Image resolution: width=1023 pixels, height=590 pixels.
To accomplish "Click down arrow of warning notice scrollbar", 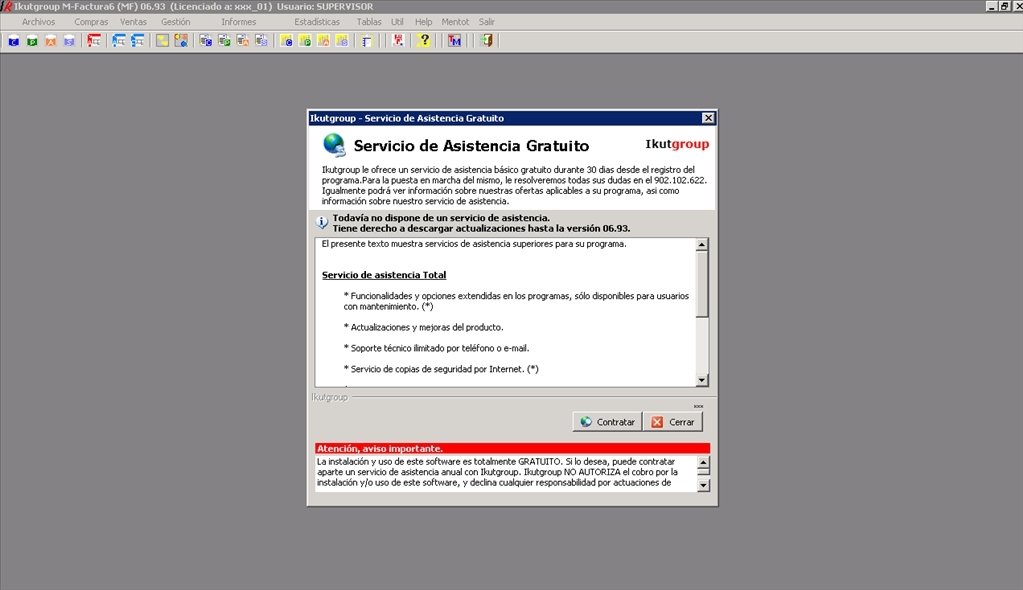I will point(703,485).
